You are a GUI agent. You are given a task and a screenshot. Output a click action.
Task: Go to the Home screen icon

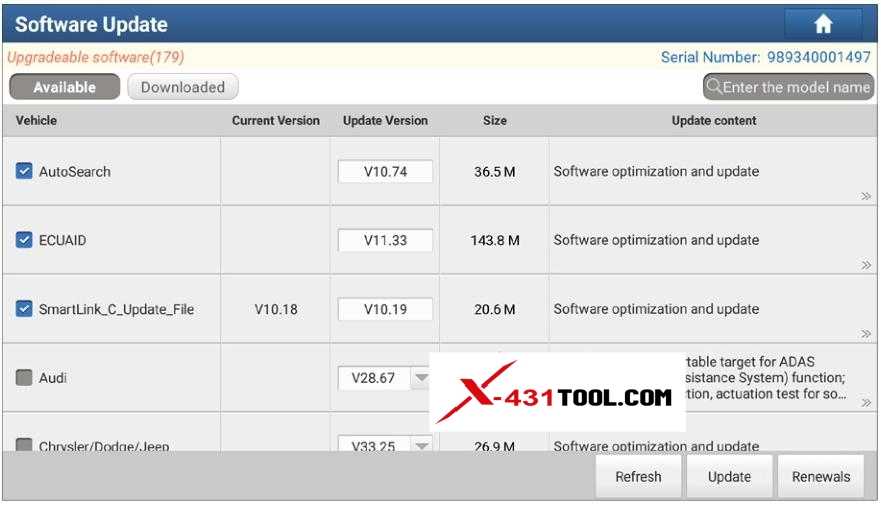tap(823, 24)
